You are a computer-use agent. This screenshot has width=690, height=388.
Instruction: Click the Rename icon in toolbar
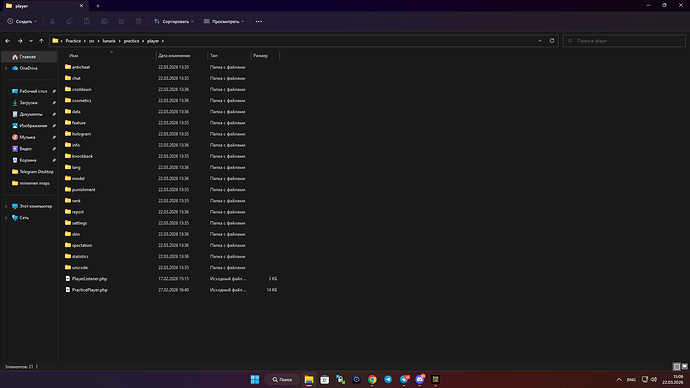coord(104,21)
